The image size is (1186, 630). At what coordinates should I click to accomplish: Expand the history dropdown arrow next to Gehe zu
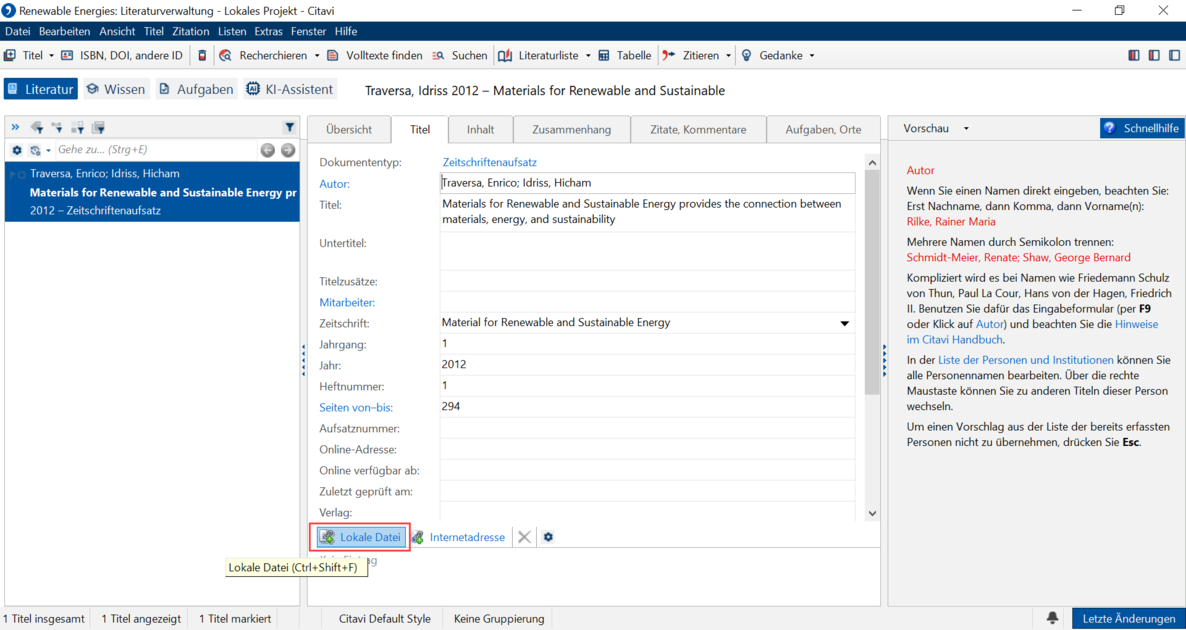pyautogui.click(x=48, y=150)
